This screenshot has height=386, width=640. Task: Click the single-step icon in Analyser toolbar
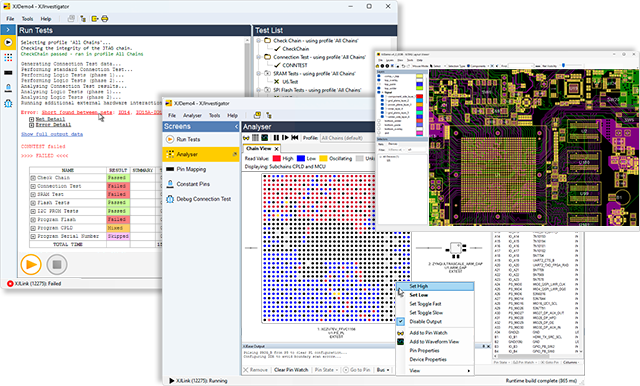pos(285,138)
